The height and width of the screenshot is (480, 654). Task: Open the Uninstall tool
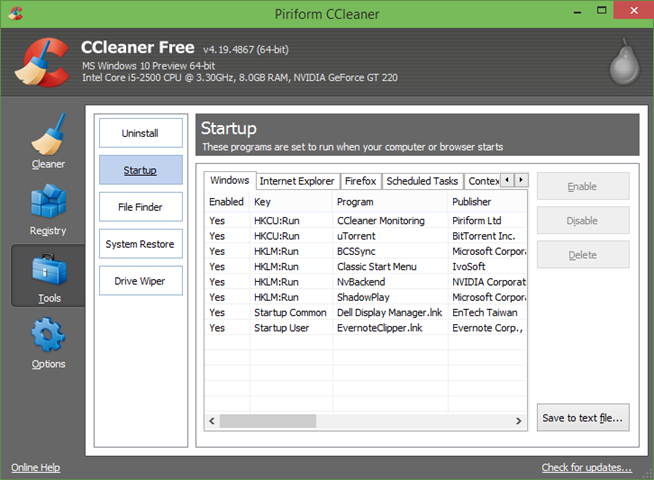(141, 133)
